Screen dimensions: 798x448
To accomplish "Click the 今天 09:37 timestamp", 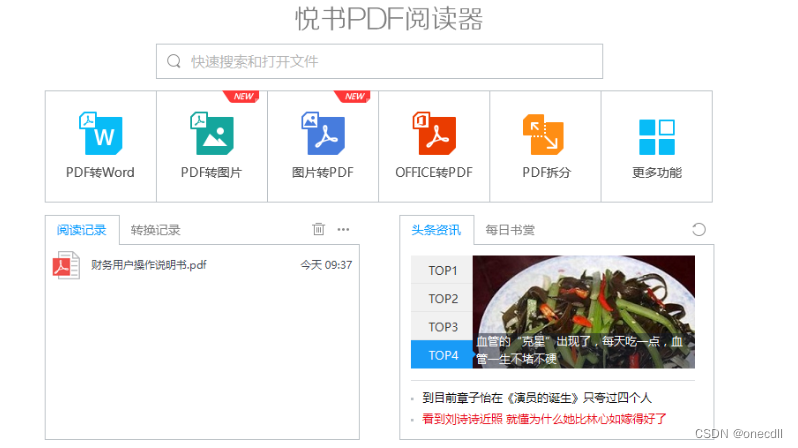I will tap(326, 265).
